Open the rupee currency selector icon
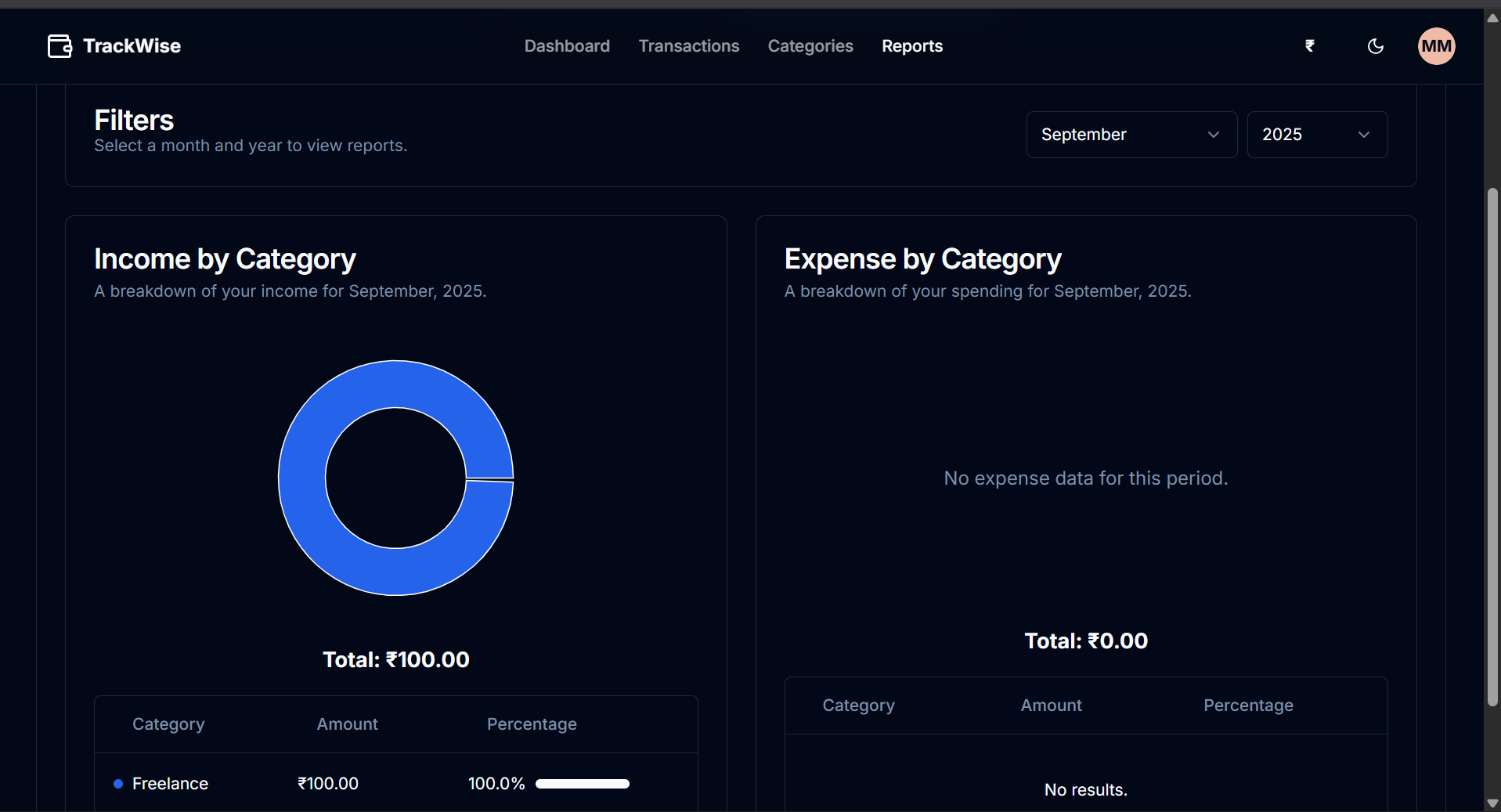The width and height of the screenshot is (1501, 812). click(x=1309, y=46)
